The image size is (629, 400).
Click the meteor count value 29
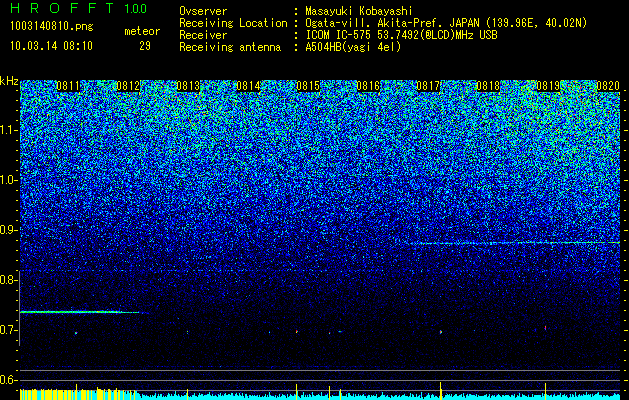pos(145,46)
